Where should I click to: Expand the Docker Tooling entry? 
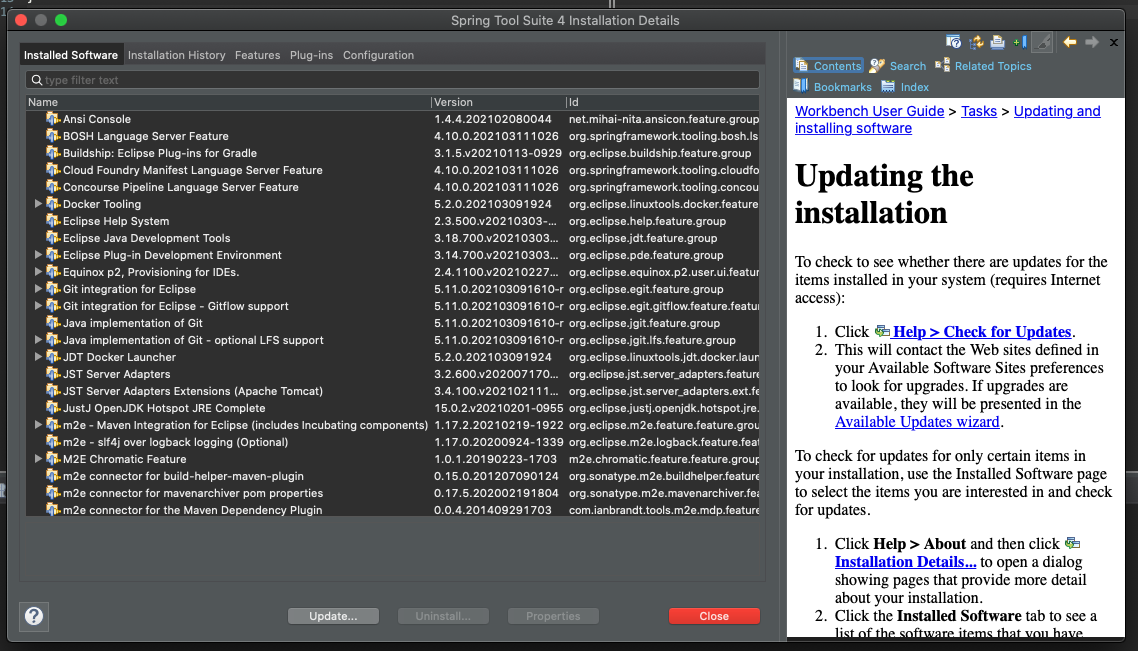tap(38, 204)
